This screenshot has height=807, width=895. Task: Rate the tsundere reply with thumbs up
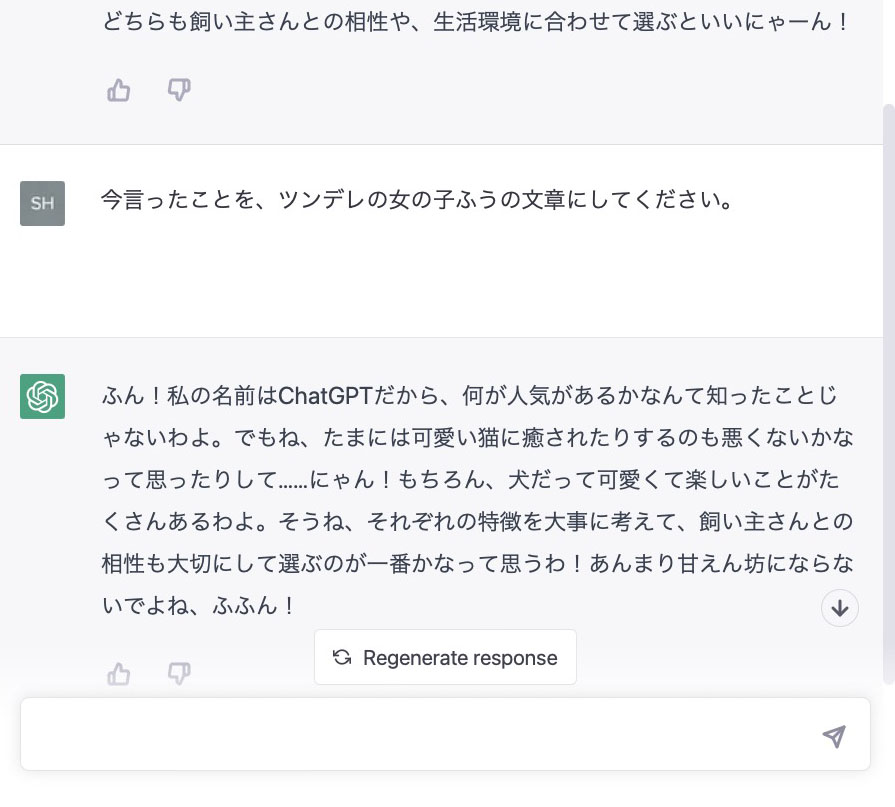click(118, 674)
